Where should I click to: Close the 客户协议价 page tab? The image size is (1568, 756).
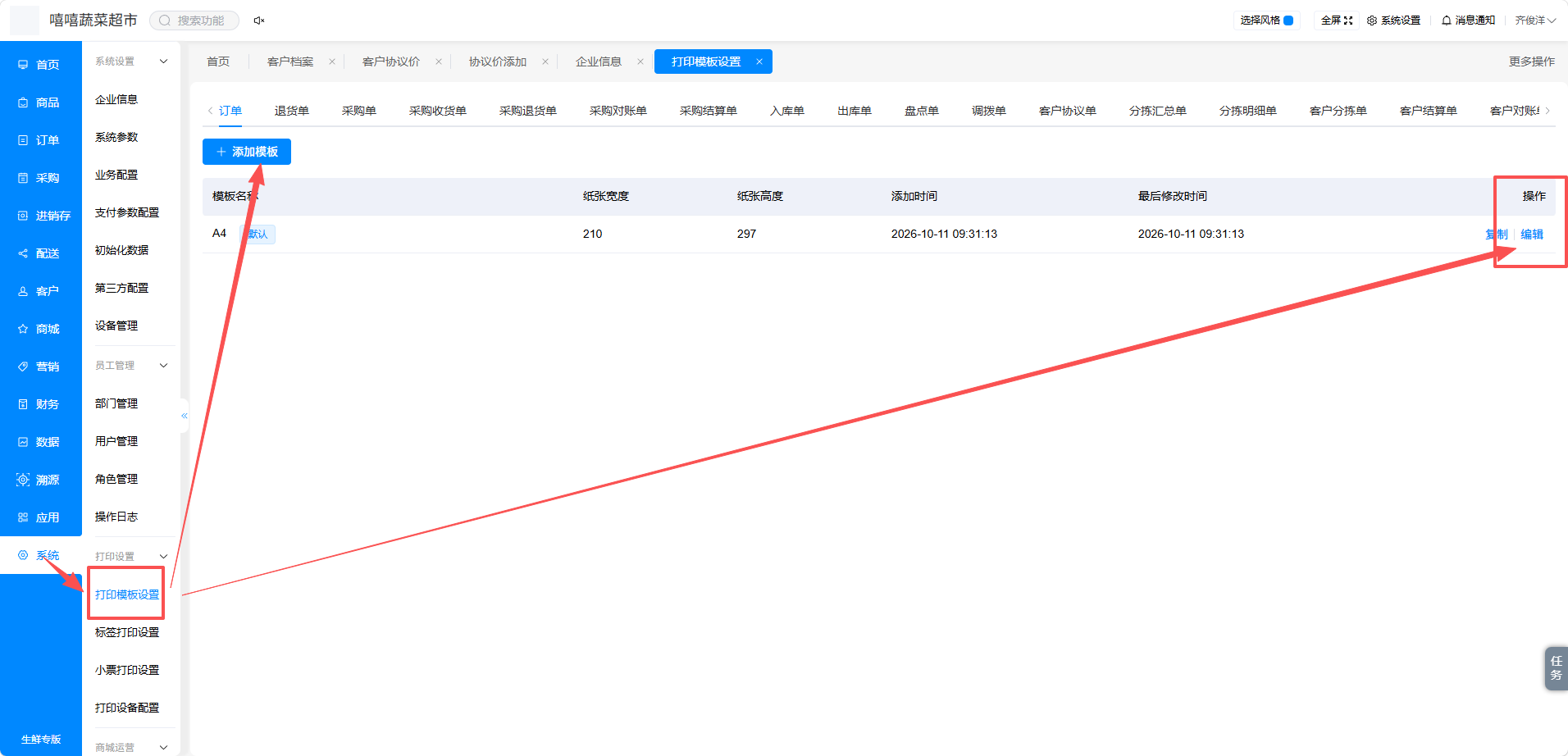pyautogui.click(x=439, y=61)
